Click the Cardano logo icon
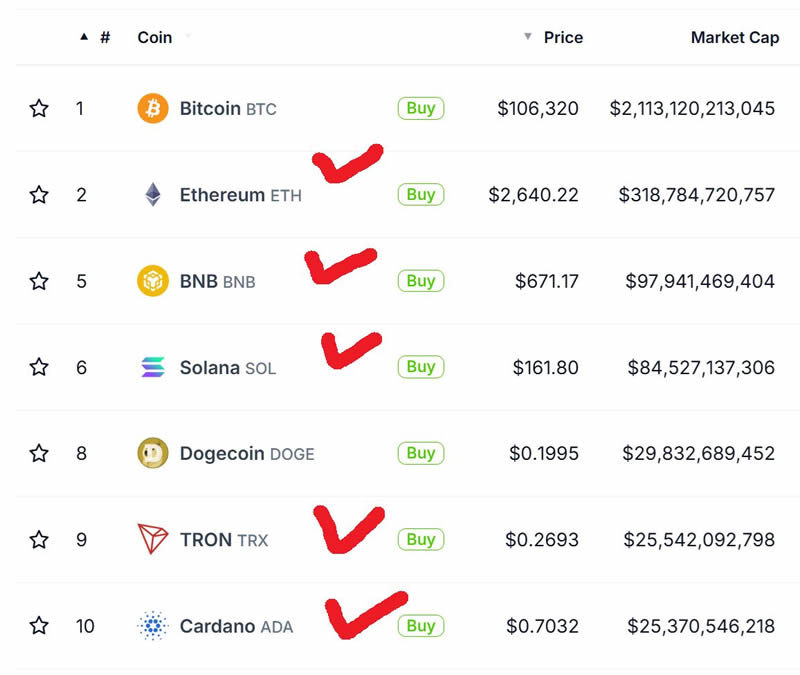This screenshot has width=800, height=675. tap(153, 626)
